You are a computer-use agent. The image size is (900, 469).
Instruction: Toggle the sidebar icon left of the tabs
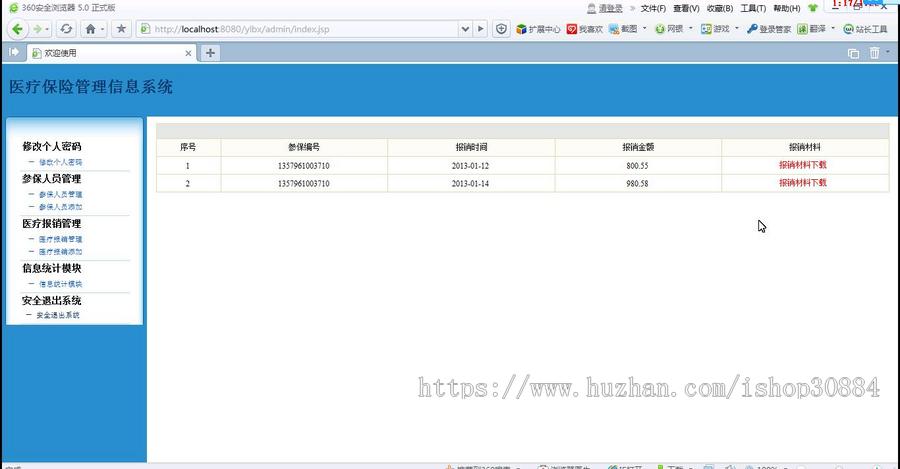coord(14,52)
